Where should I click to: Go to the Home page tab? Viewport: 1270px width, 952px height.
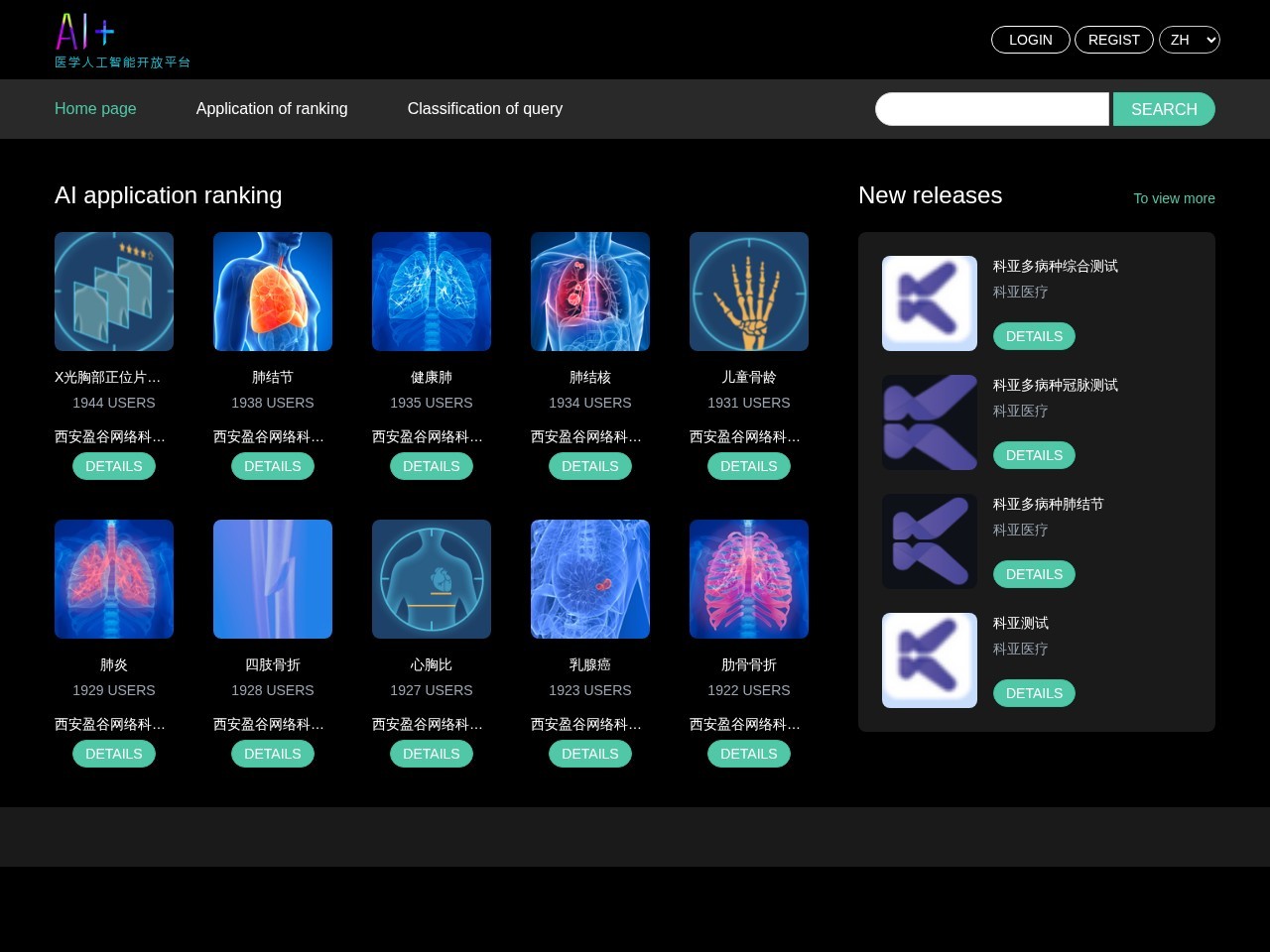pyautogui.click(x=95, y=109)
